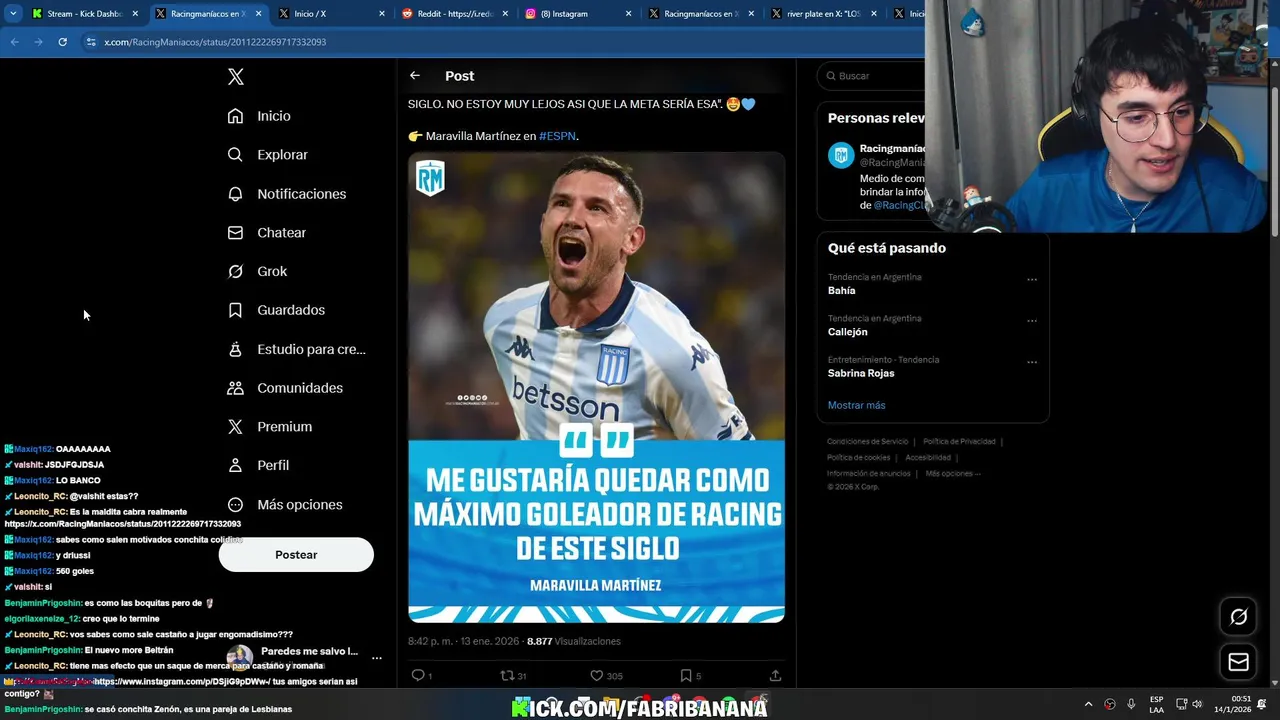The height and width of the screenshot is (720, 1280).
Task: Open Racingmaníacos profile avatar in Personas relevantes
Action: [x=841, y=155]
